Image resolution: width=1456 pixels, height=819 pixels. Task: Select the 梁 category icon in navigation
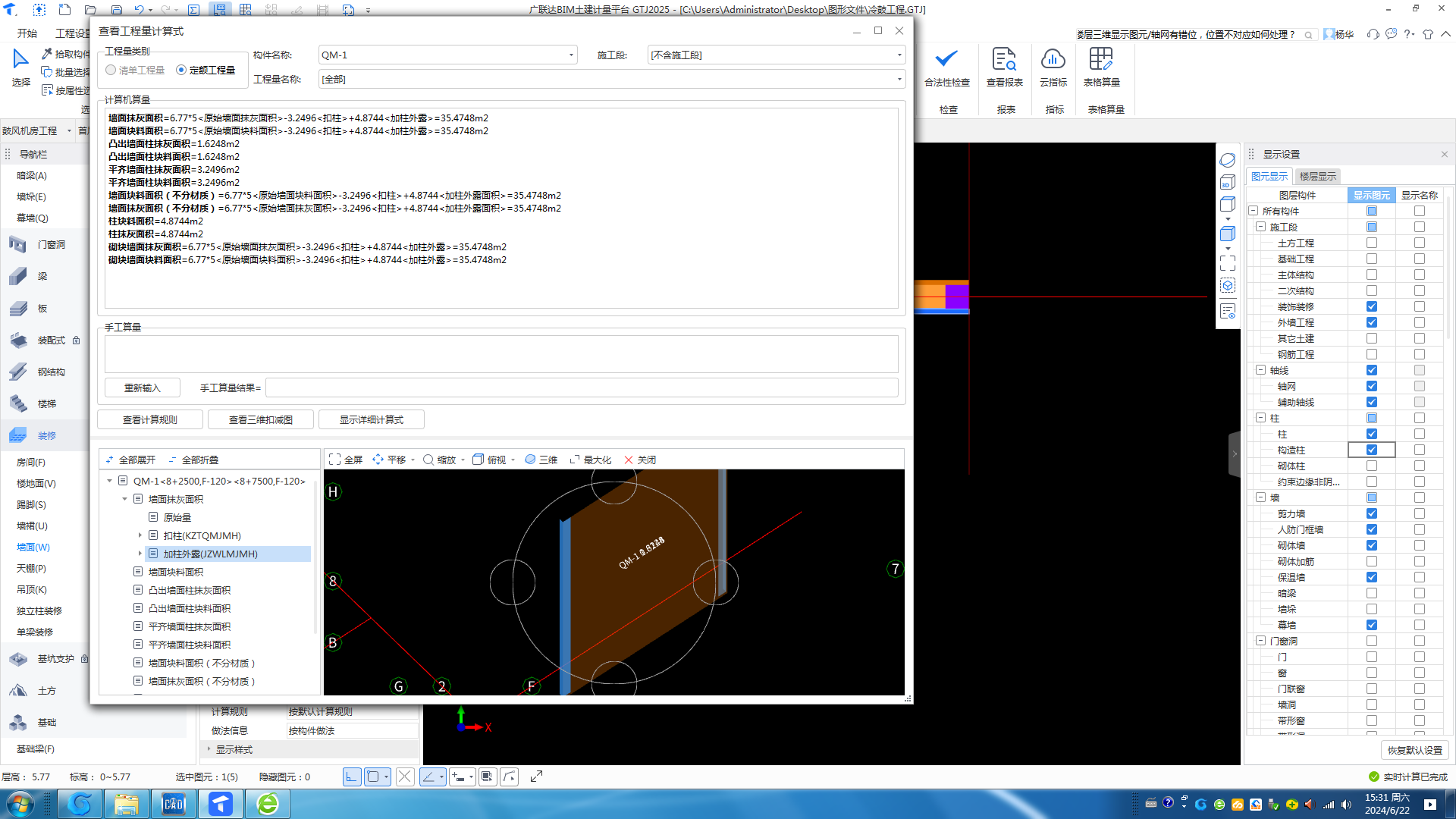pos(18,276)
